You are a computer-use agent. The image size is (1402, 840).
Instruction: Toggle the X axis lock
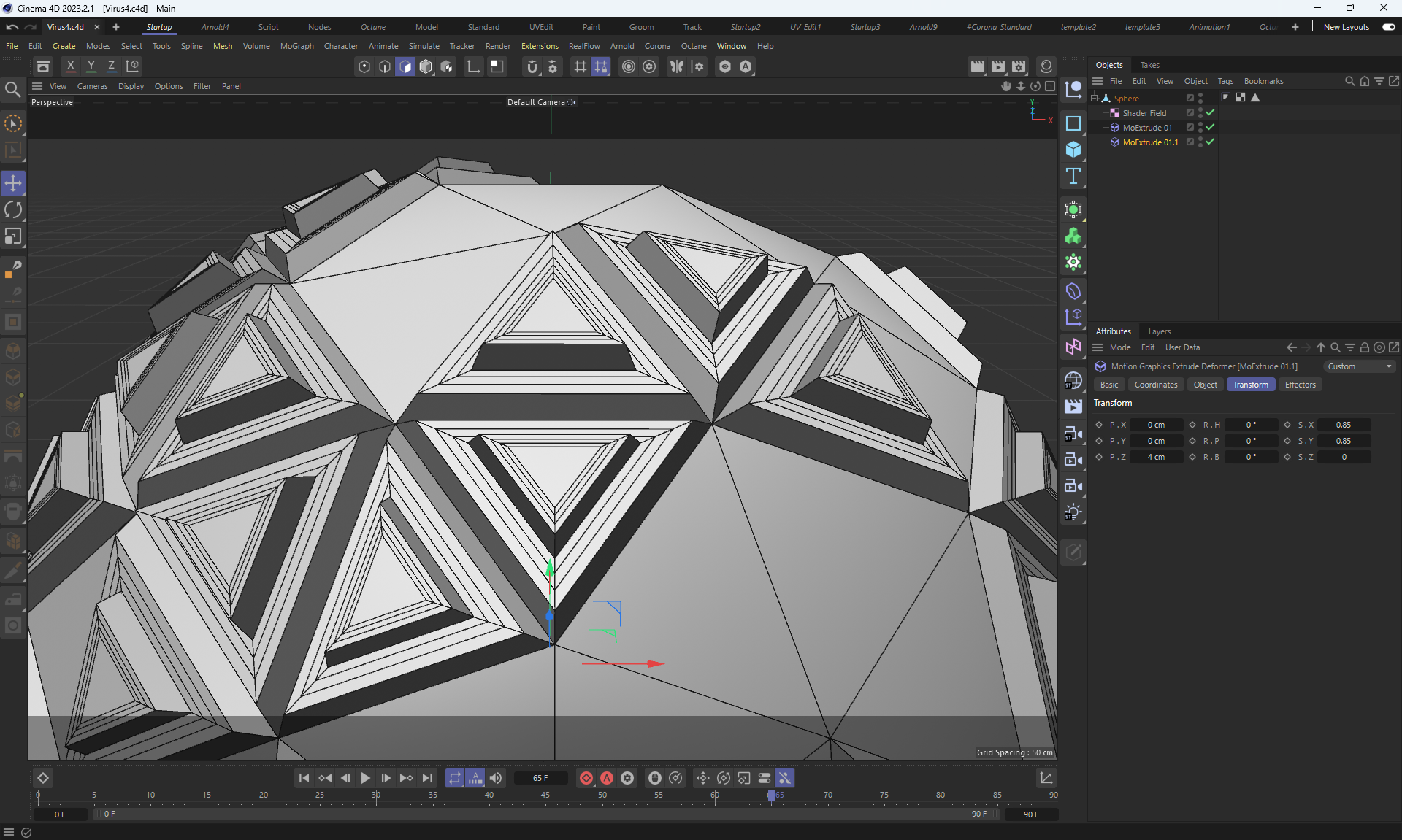(70, 66)
